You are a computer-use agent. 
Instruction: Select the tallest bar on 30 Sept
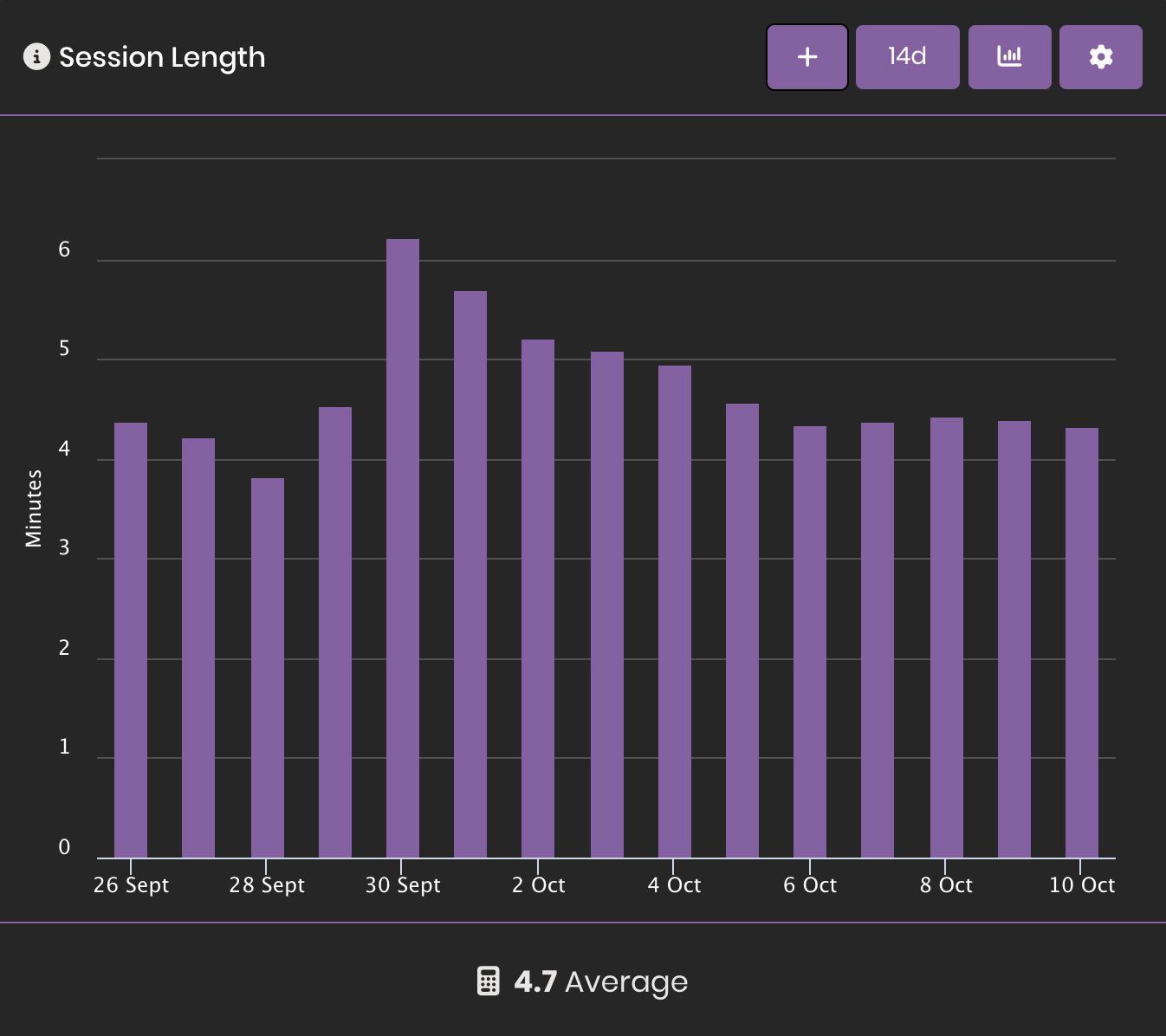(403, 547)
